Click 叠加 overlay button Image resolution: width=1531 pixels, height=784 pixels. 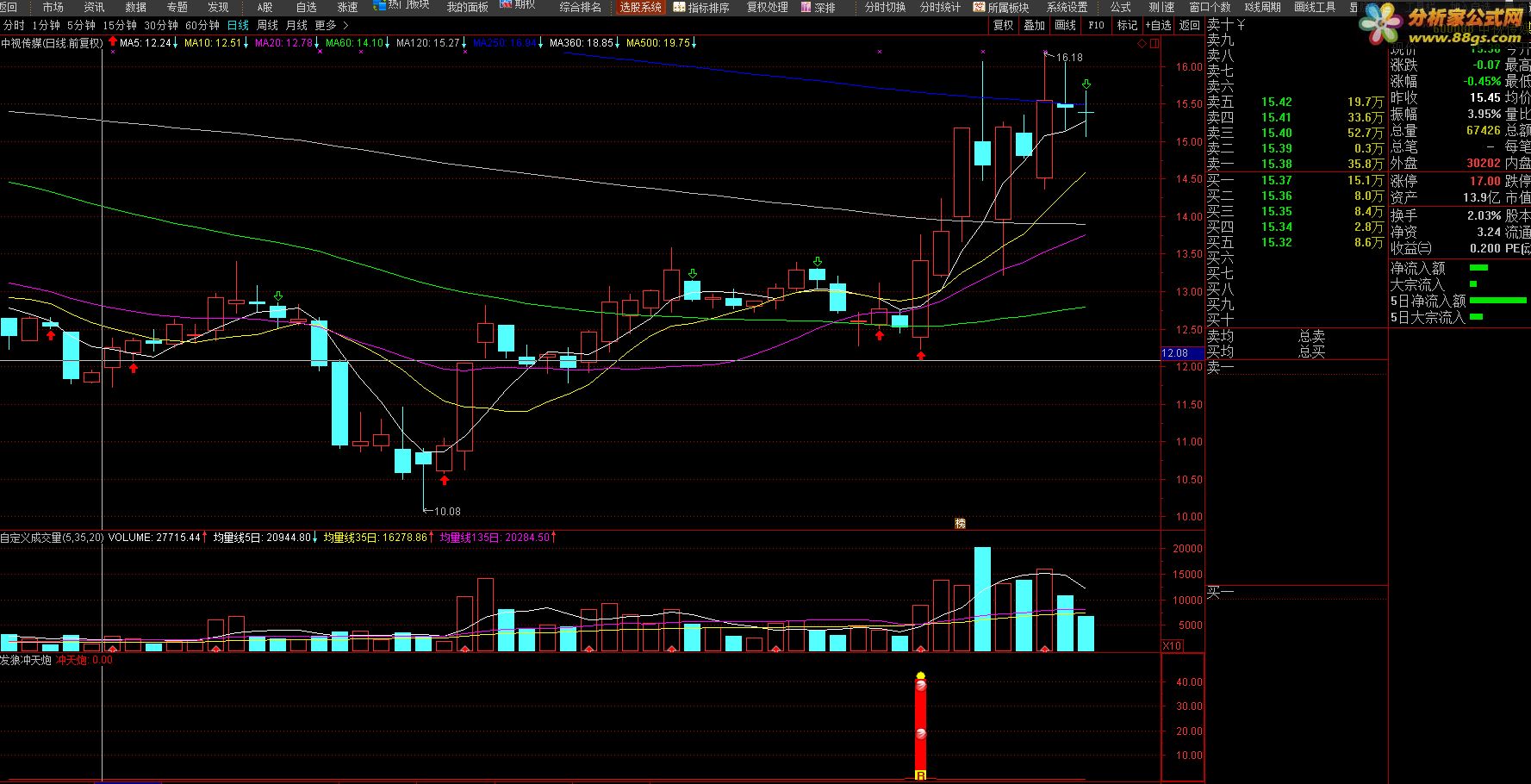point(1034,26)
